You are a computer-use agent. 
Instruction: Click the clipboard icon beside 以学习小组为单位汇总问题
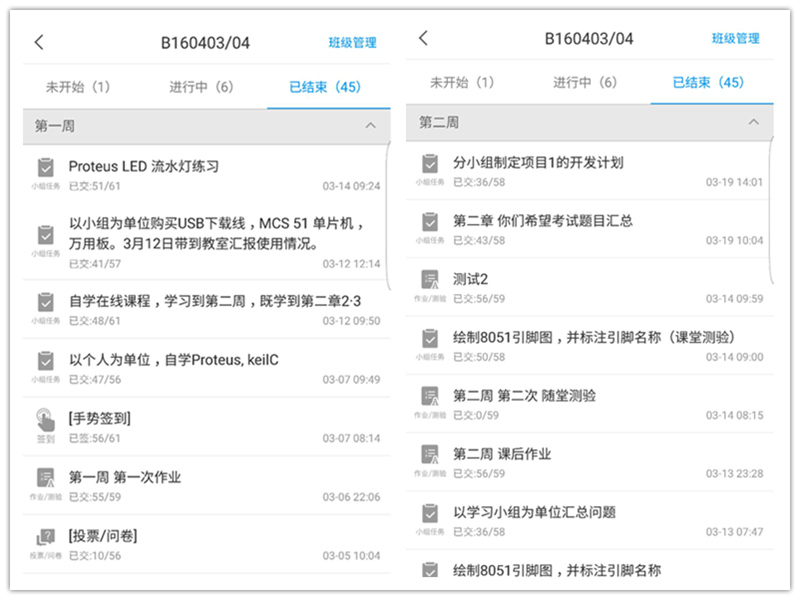click(429, 513)
